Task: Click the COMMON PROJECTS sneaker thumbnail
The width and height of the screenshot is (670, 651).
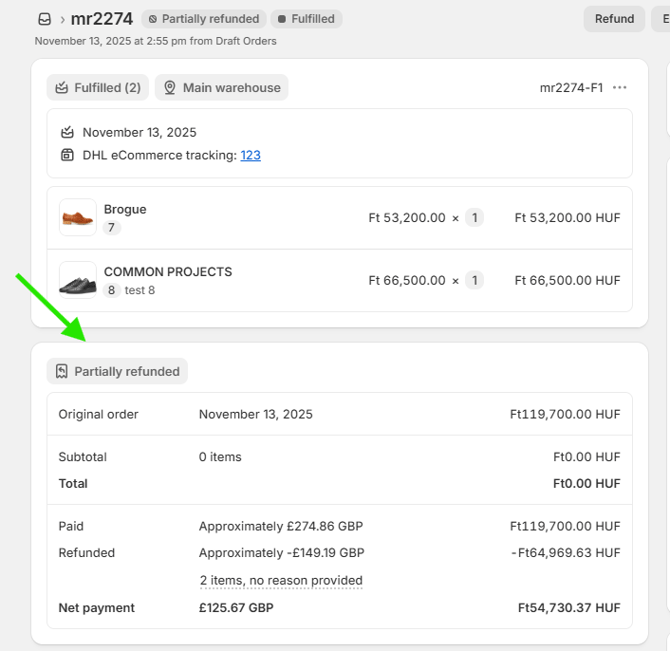Action: (78, 281)
